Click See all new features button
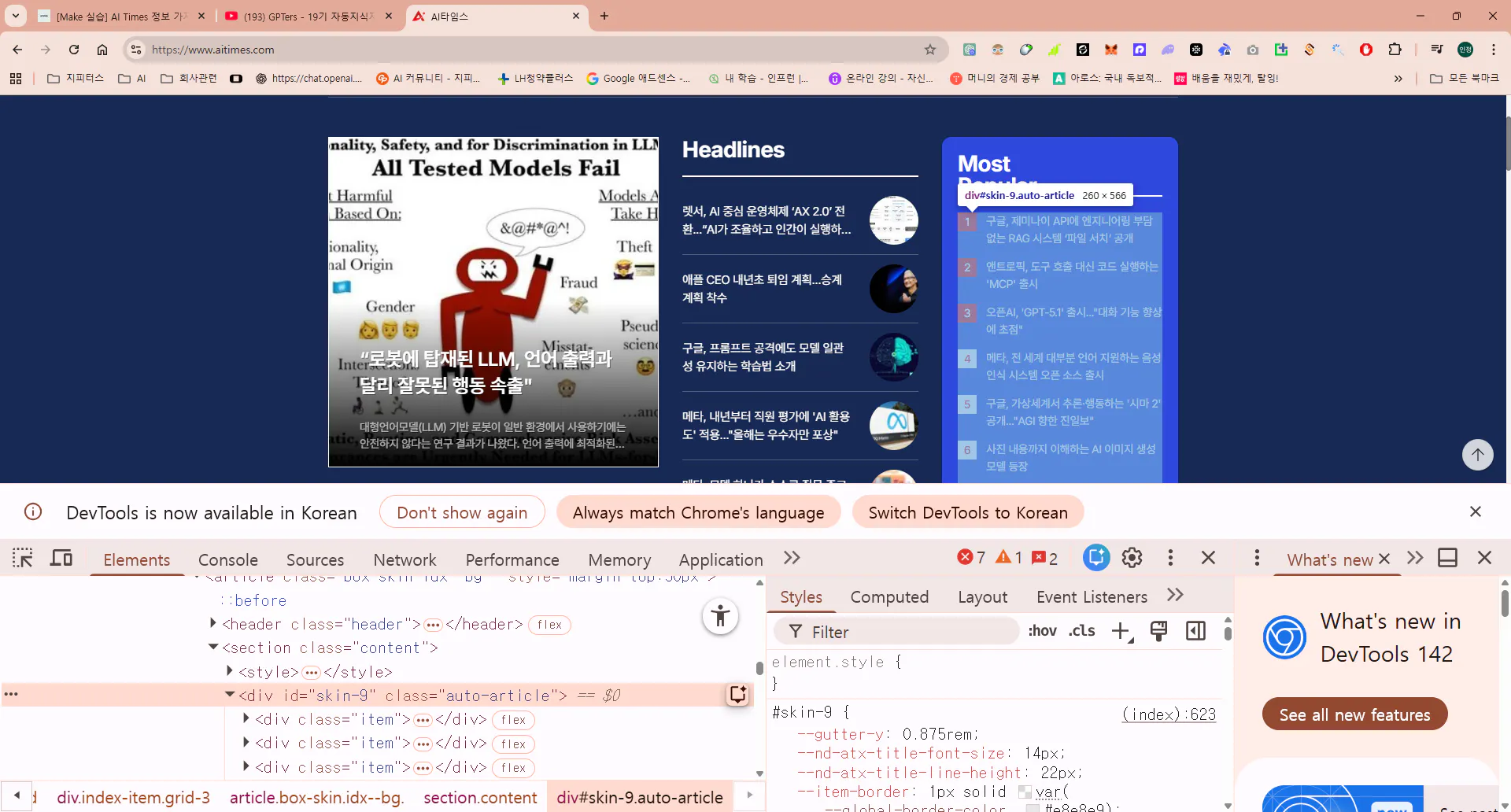This screenshot has height=812, width=1511. (1354, 714)
